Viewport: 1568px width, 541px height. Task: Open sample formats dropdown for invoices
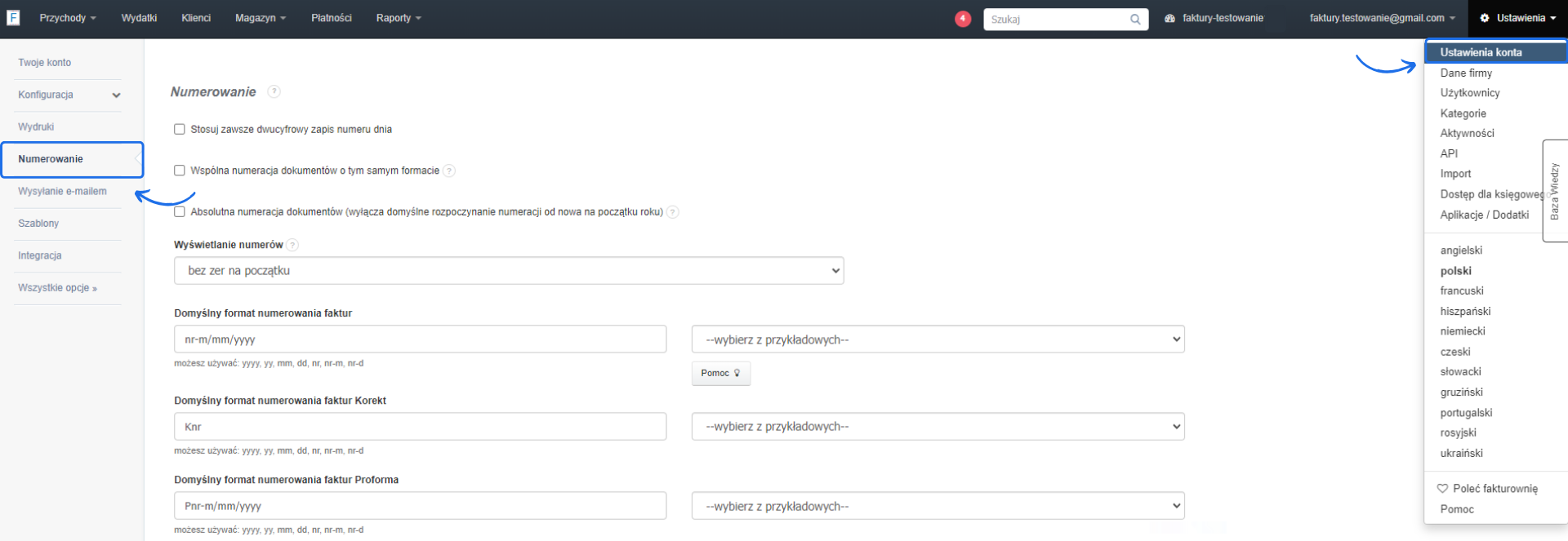tap(938, 339)
